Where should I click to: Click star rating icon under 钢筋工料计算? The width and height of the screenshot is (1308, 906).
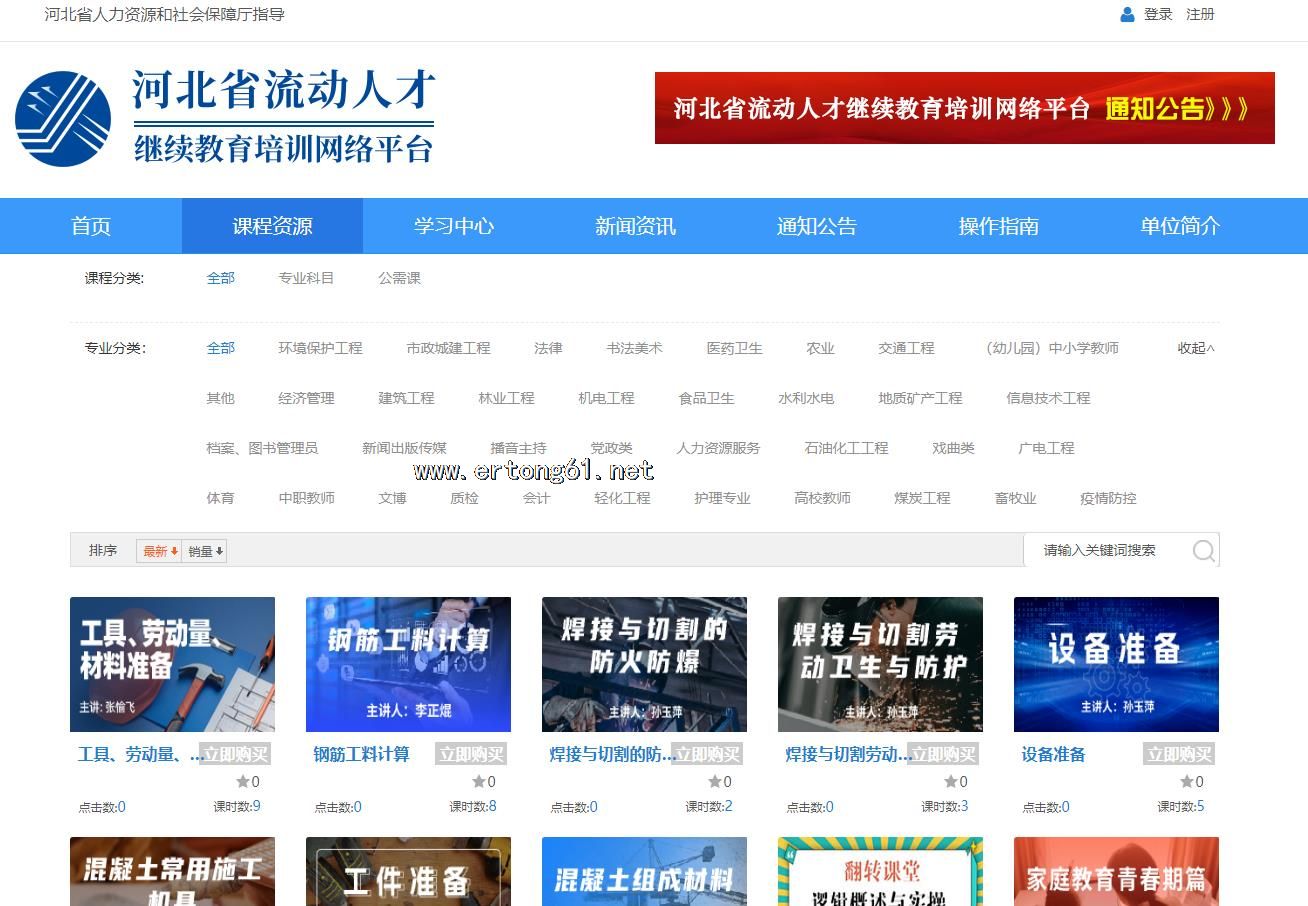pos(479,782)
